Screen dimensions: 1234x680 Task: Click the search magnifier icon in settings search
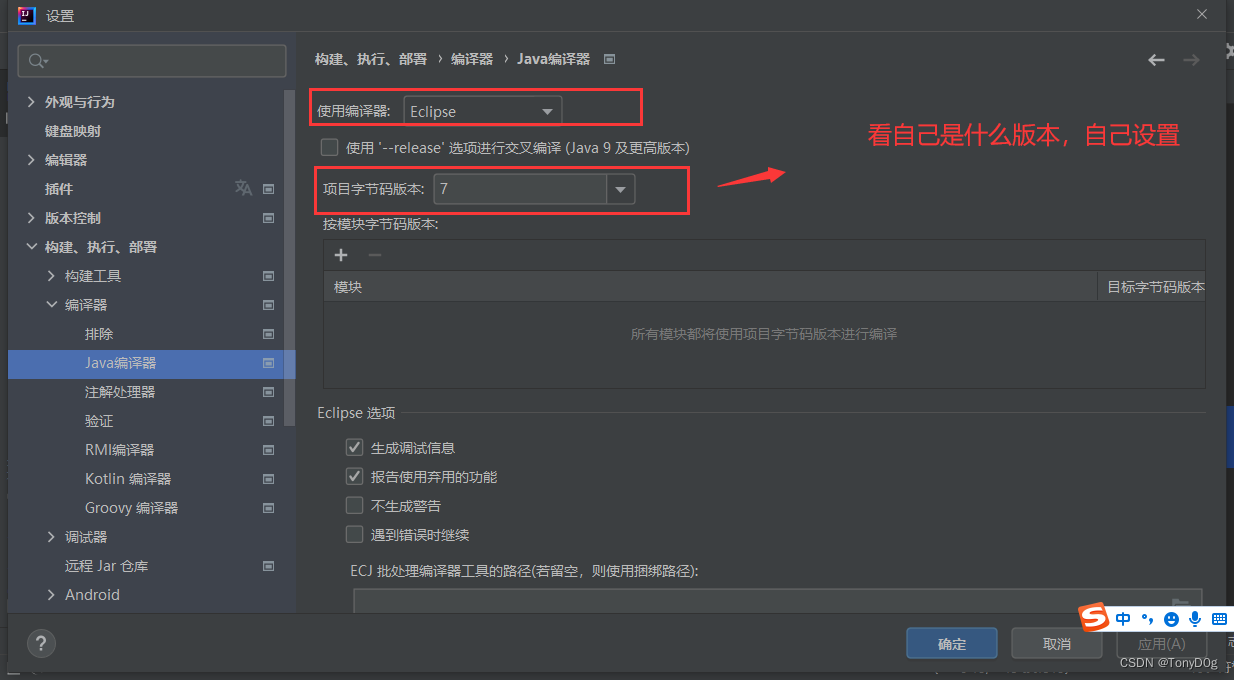click(38, 61)
